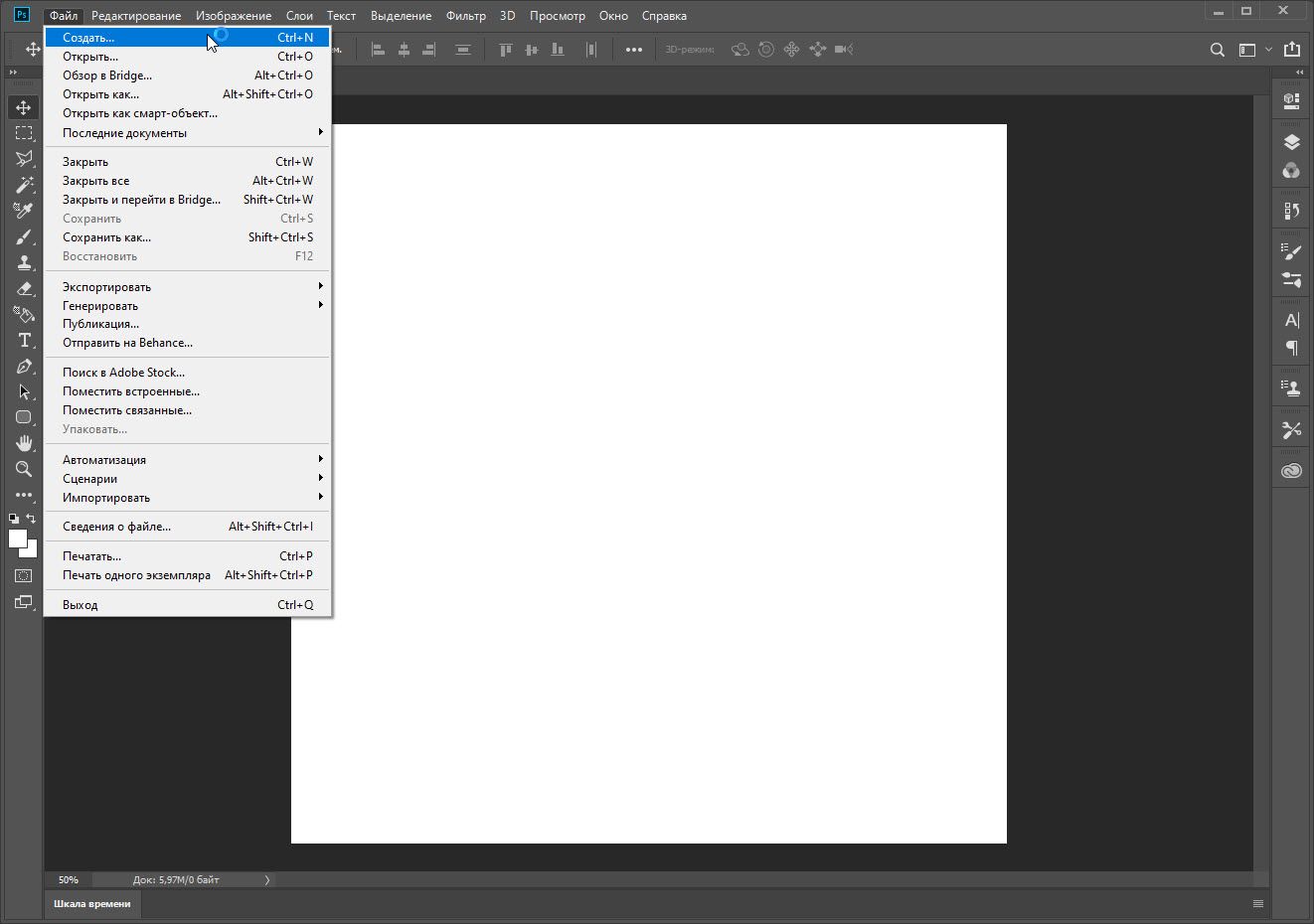This screenshot has width=1314, height=924.
Task: Open the Справка menu
Action: (664, 16)
